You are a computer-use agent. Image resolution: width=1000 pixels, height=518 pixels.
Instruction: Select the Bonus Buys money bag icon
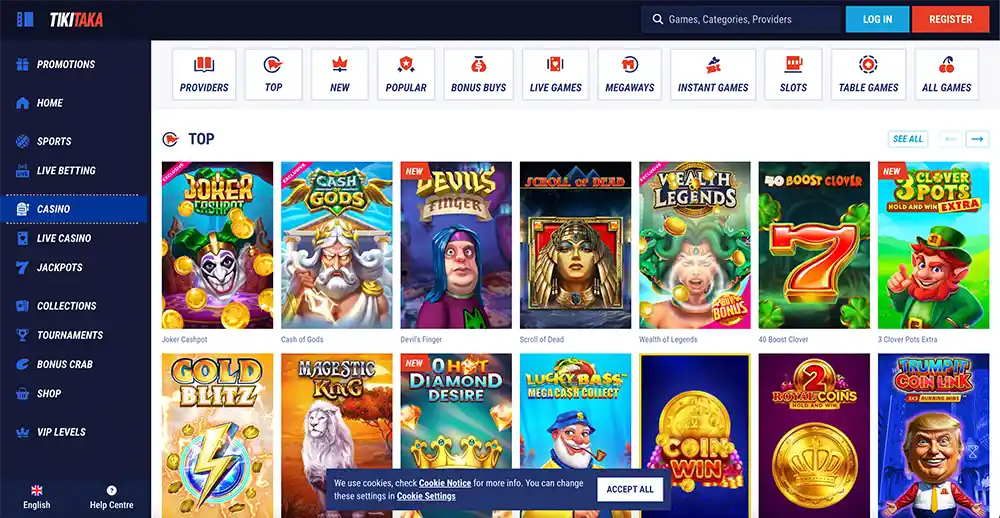478,64
